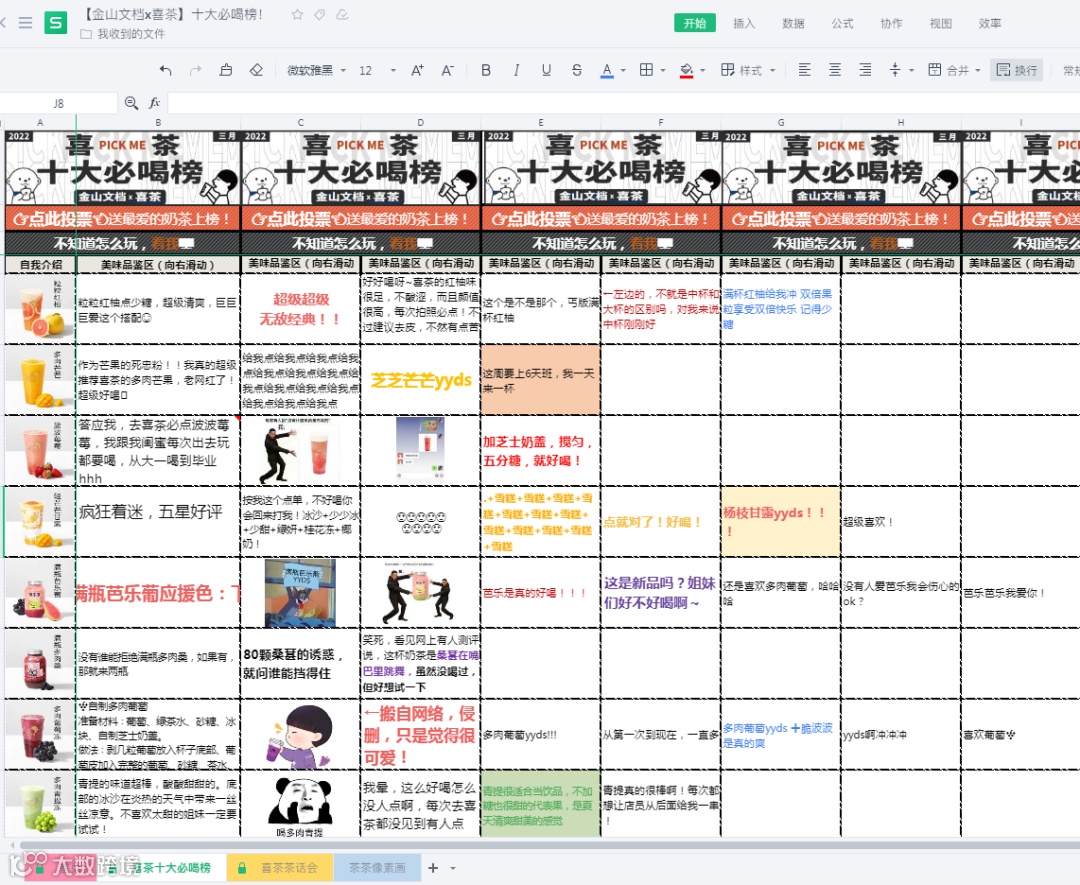1080x885 pixels.
Task: Click the formula bar input
Action: 623,103
